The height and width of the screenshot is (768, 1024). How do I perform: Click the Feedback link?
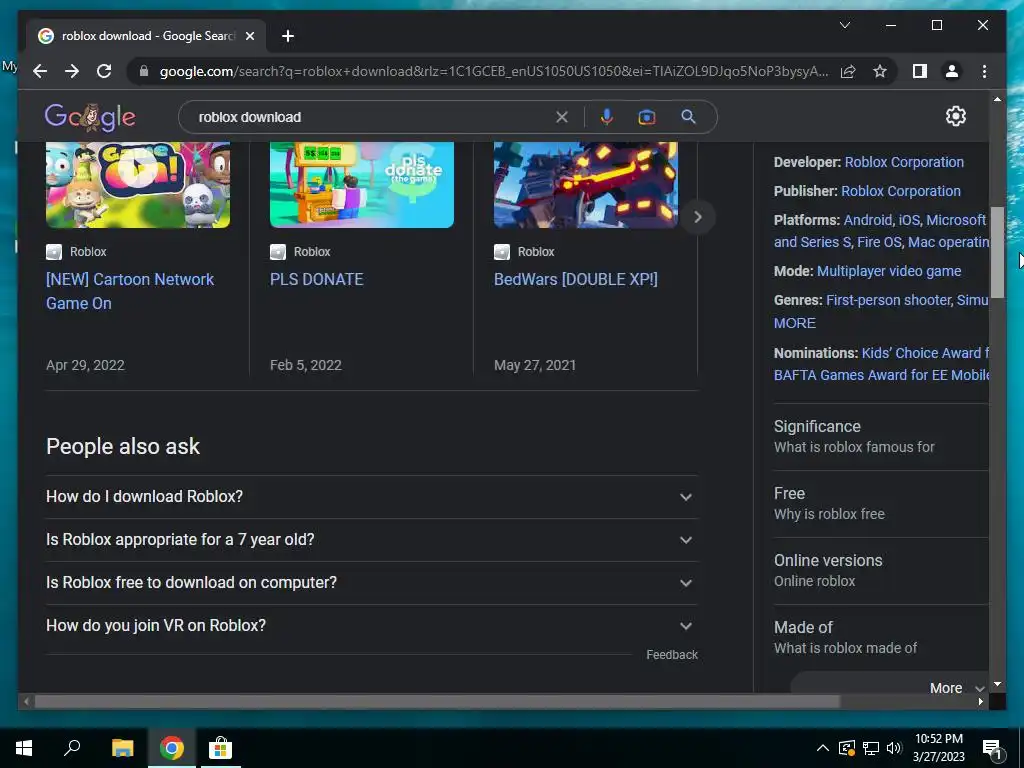672,654
